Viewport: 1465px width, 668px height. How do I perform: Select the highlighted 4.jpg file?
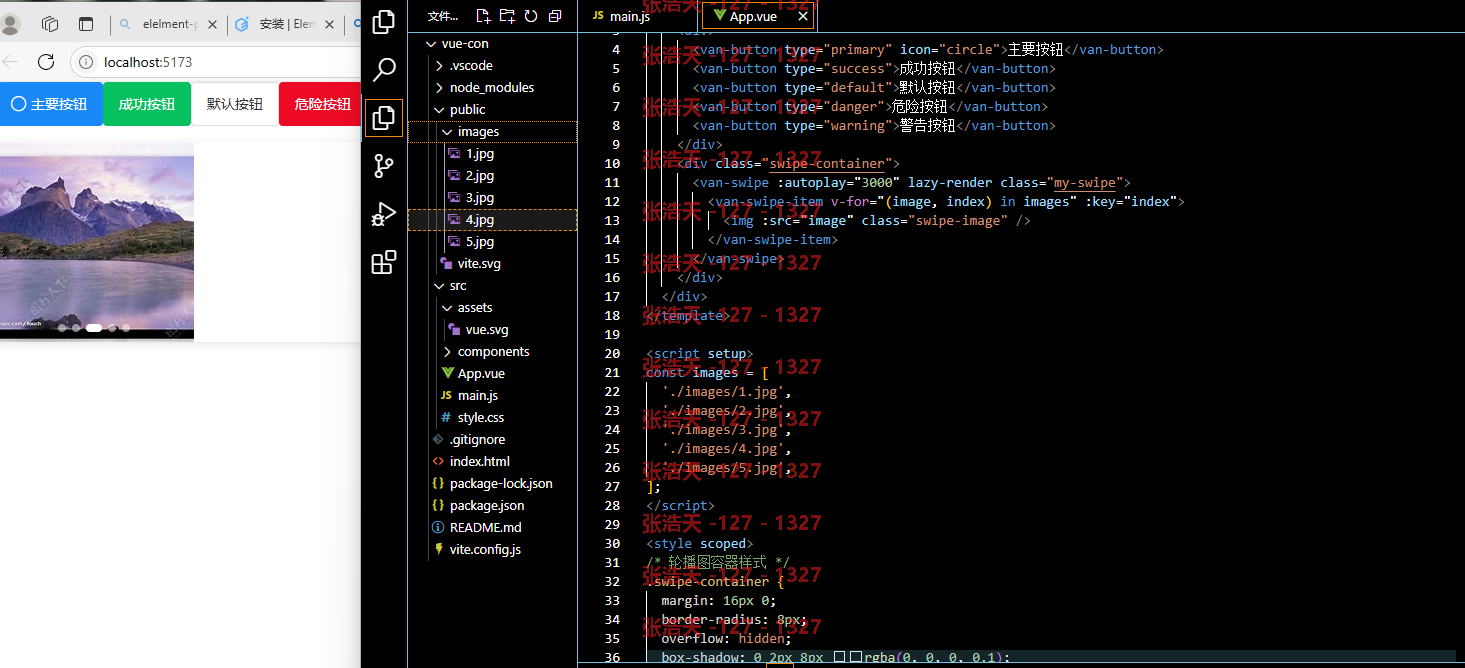(493, 220)
